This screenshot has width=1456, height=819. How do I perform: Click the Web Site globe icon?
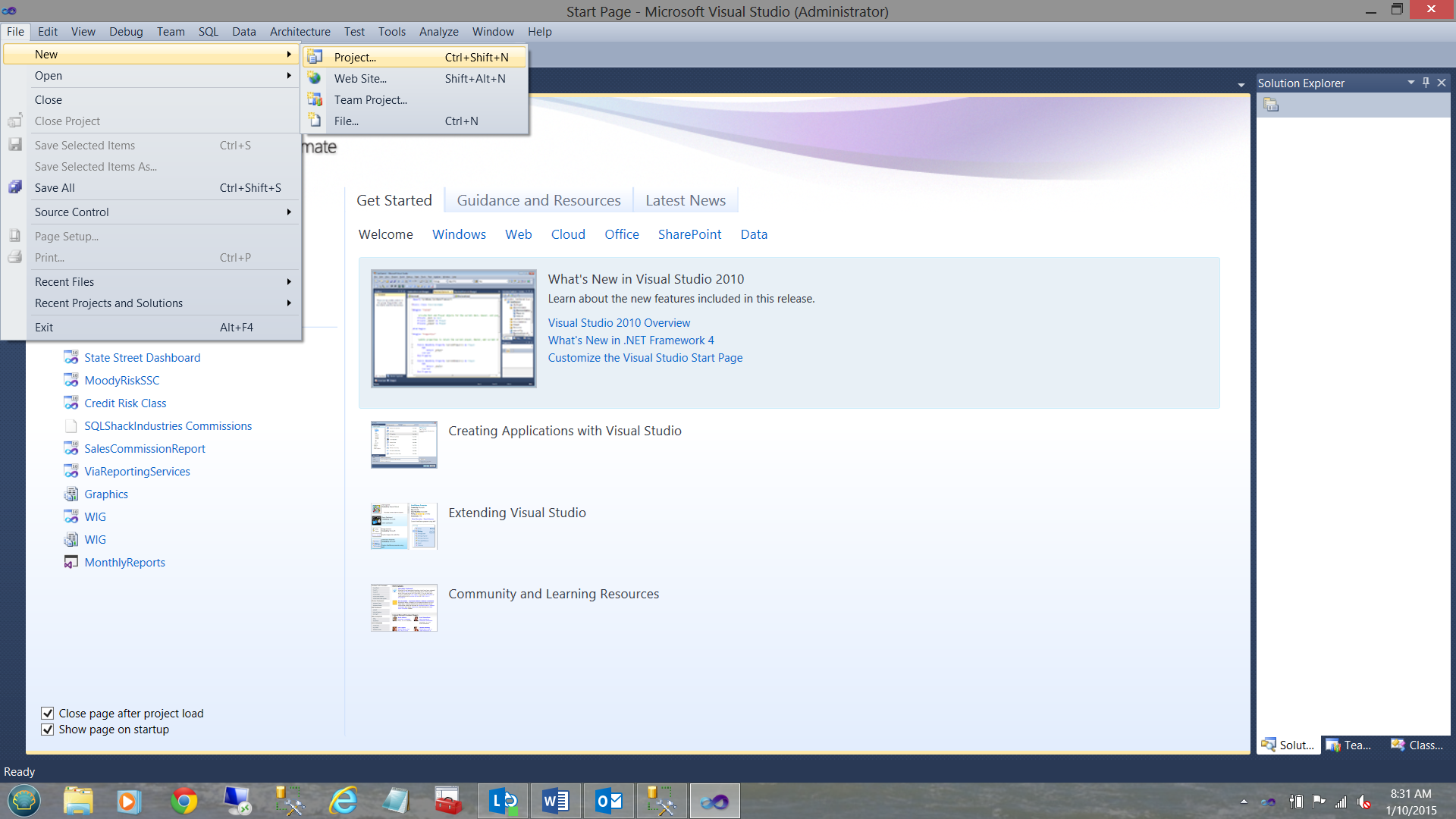pos(315,78)
